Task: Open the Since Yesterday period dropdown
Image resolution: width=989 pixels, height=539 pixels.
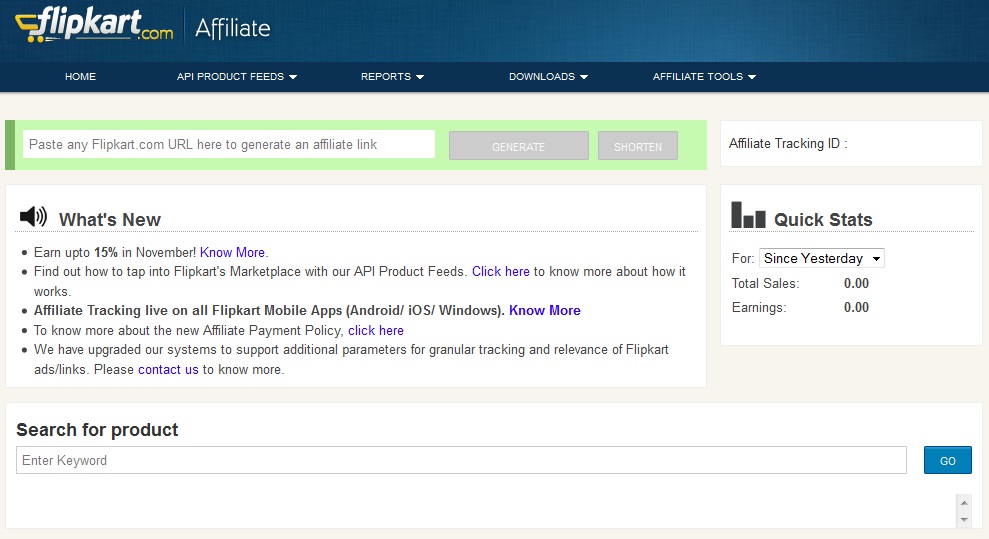Action: [x=821, y=258]
